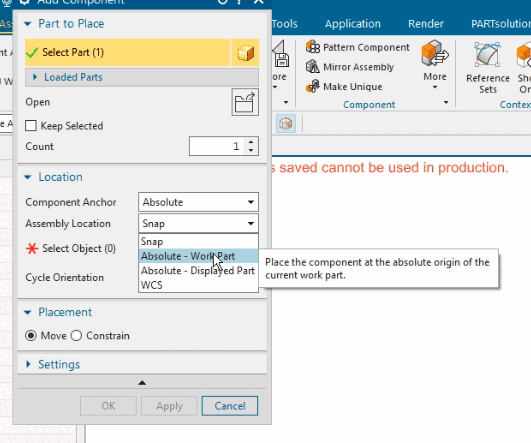
Task: Click the Cancel button
Action: 230,406
